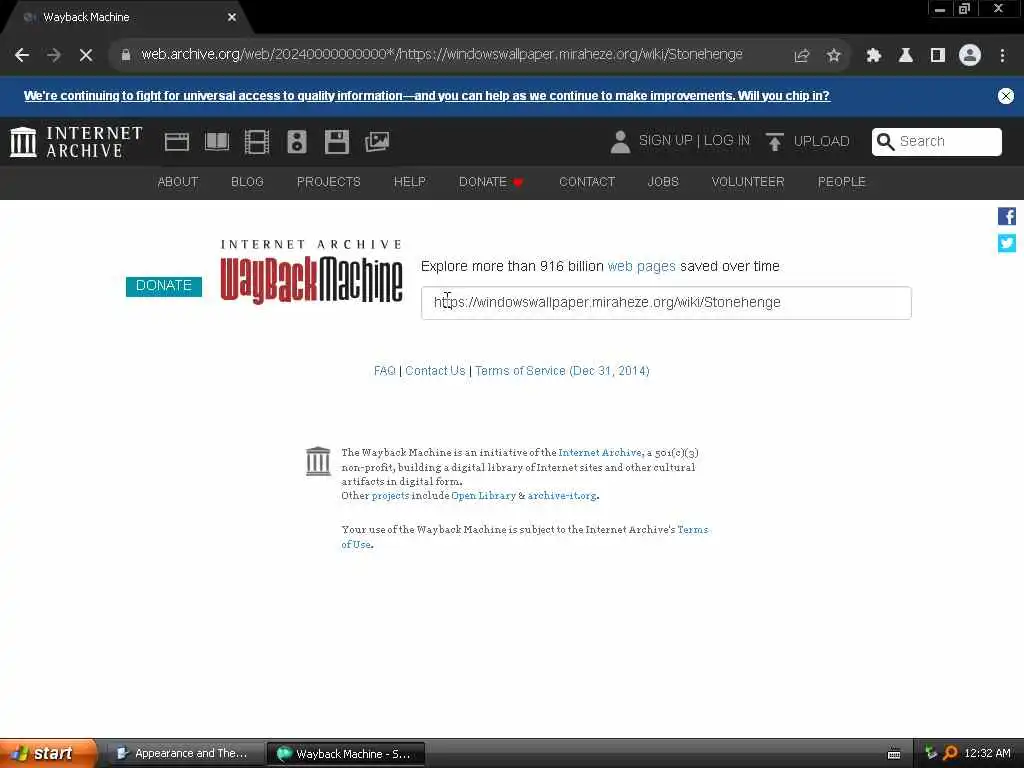The image size is (1024, 768).
Task: Click the site lock icon
Action: click(x=125, y=55)
